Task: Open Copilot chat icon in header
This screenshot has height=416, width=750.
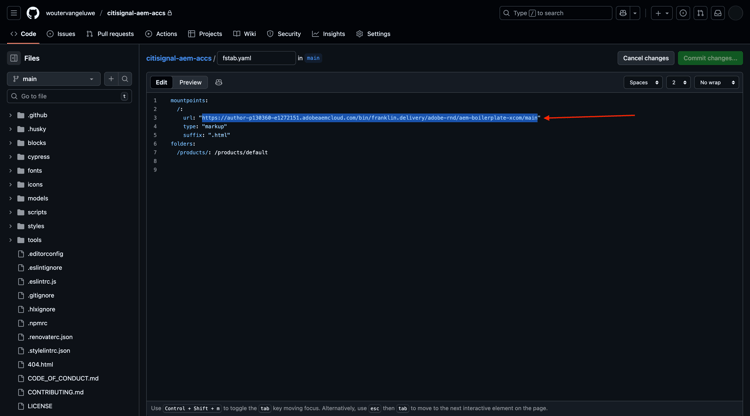Action: point(623,13)
